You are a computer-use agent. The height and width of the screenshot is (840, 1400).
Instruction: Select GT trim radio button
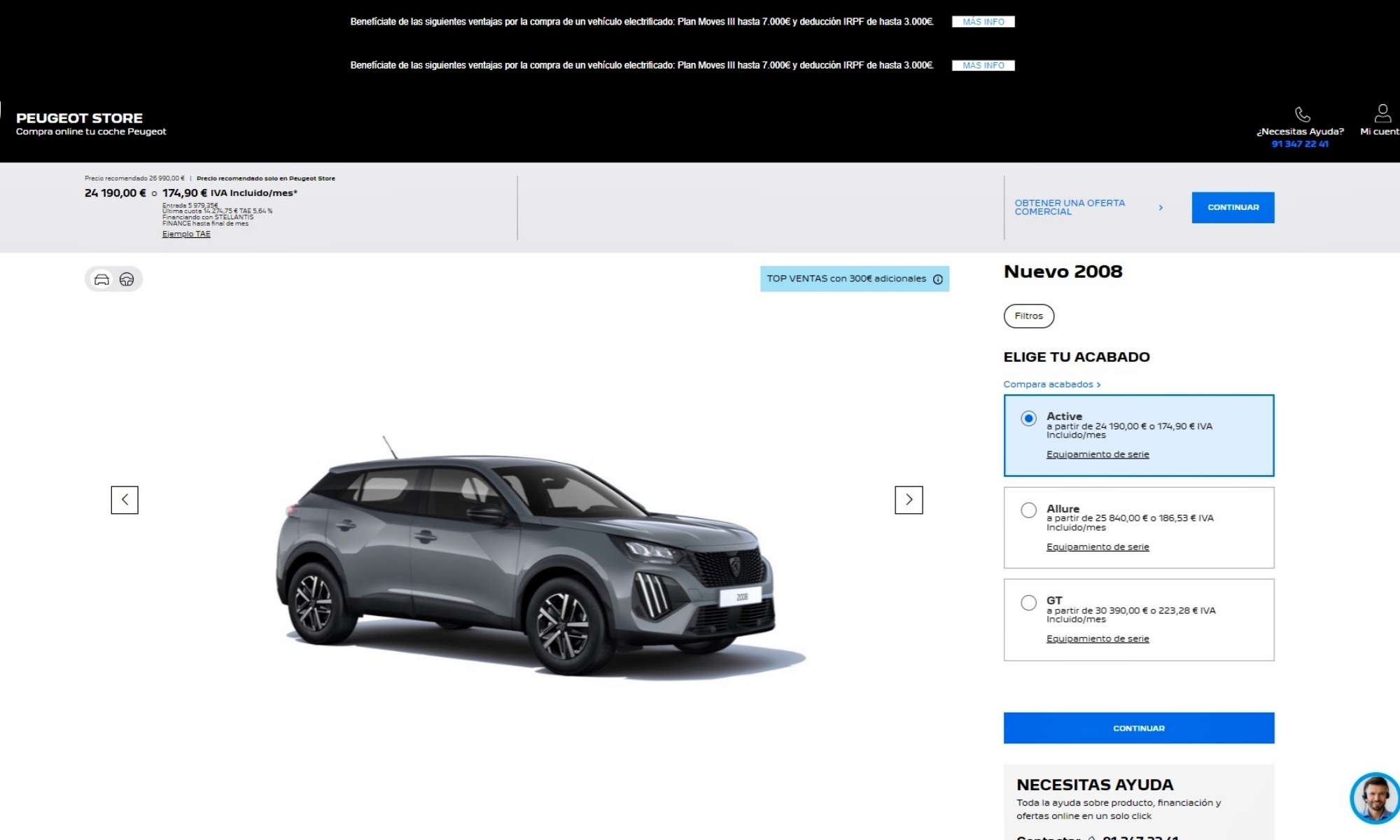tap(1028, 603)
